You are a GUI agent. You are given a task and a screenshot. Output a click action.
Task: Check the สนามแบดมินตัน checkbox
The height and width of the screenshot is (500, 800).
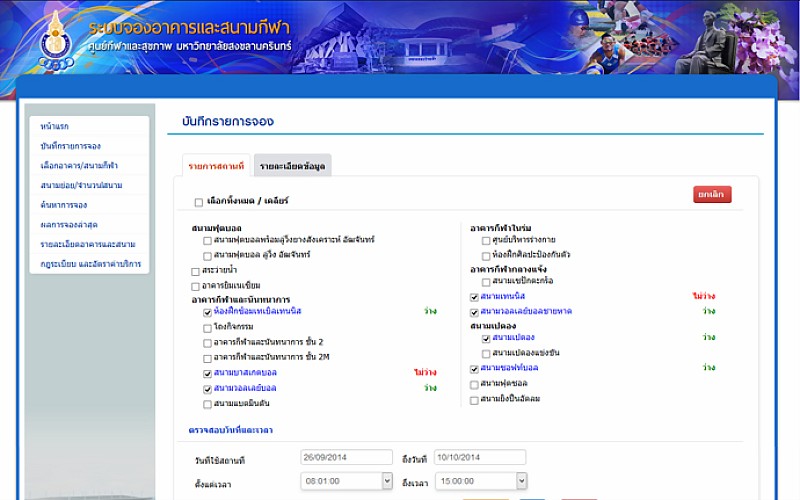(207, 405)
